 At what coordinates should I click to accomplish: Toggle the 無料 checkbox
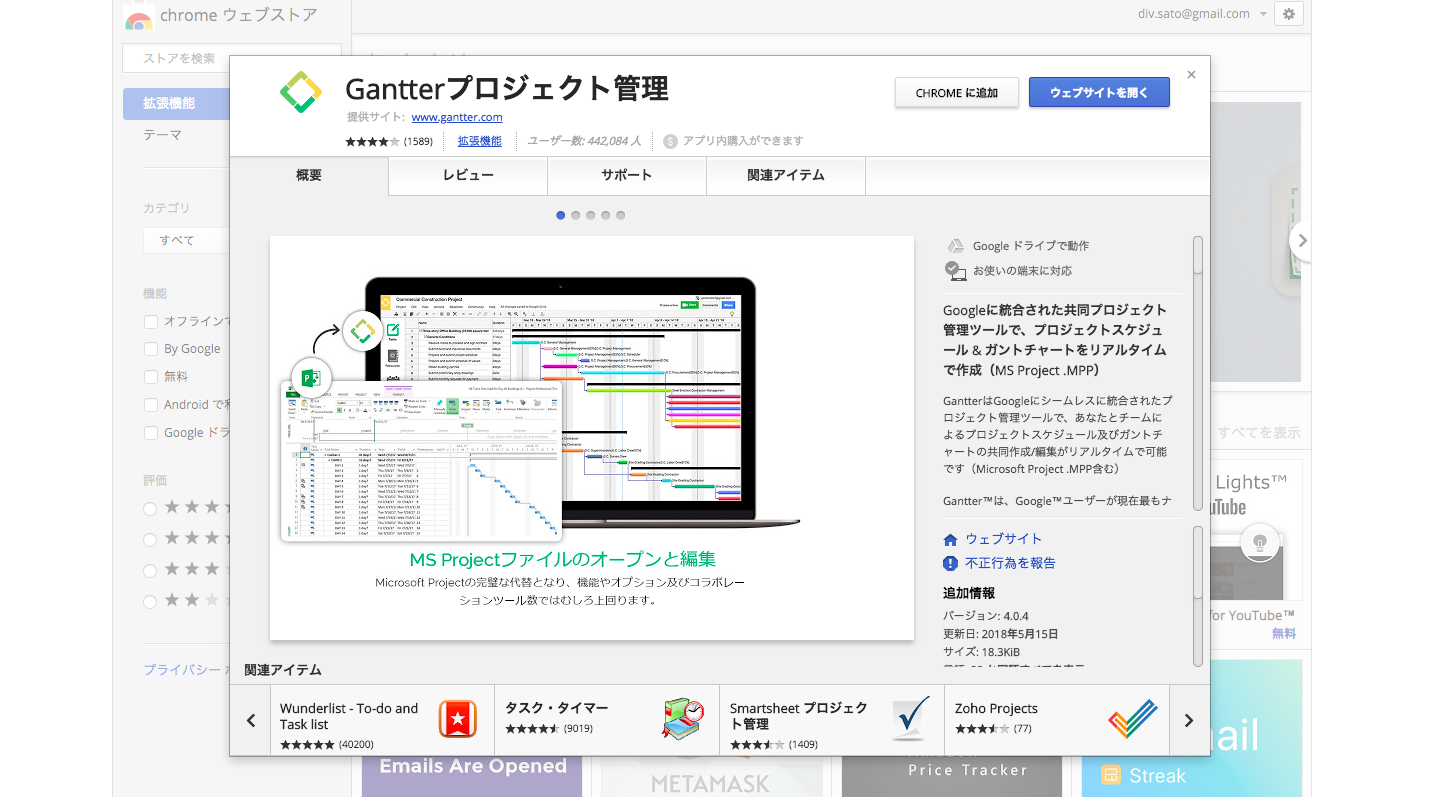coord(150,377)
